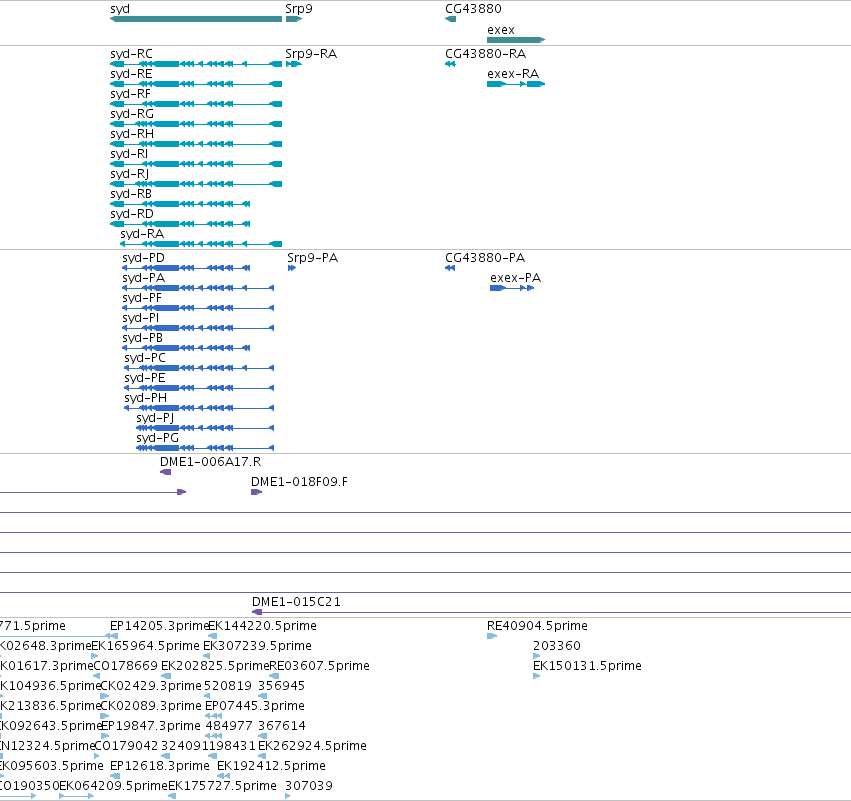
Task: Click the DME1-006A17.R clone end
Action: (166, 472)
